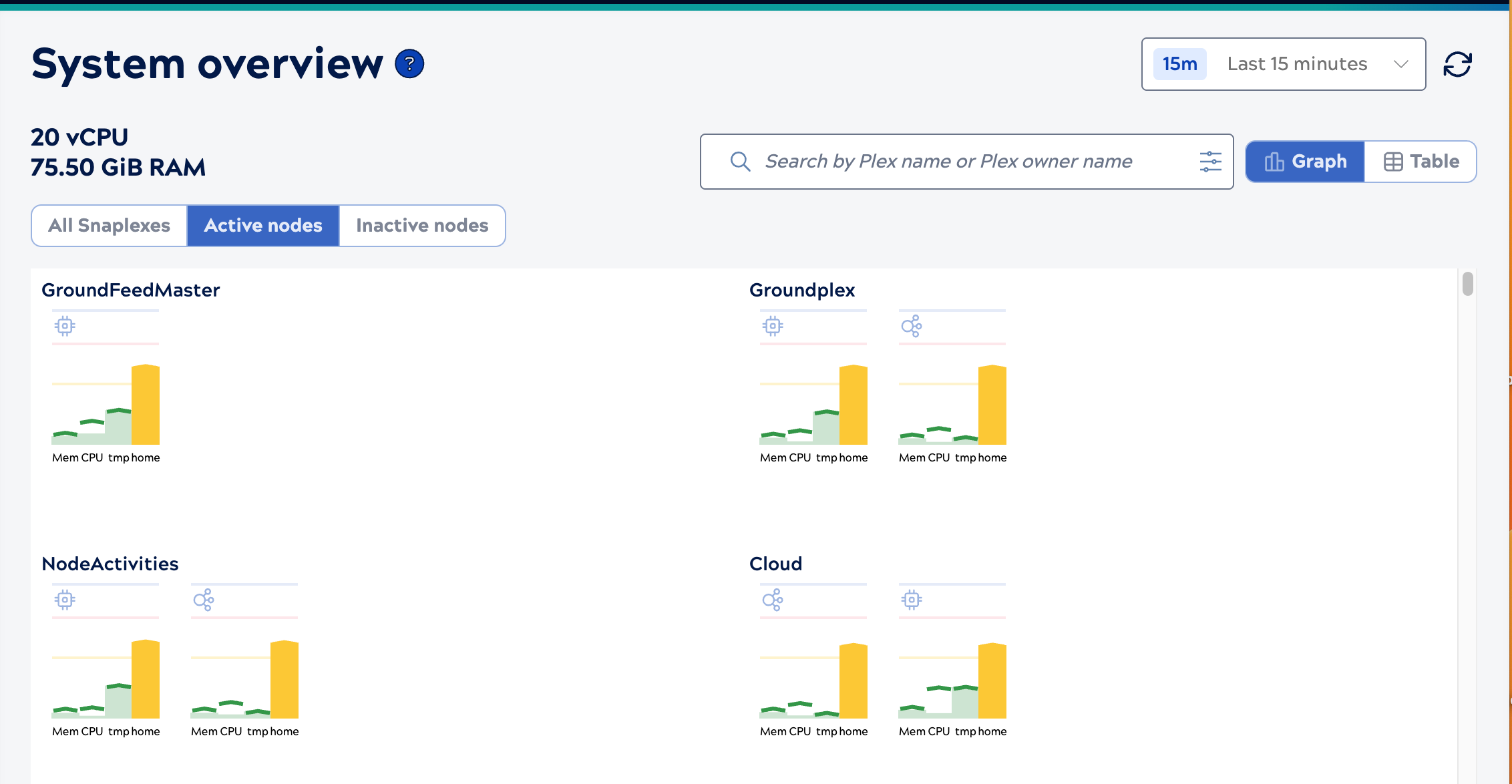Select the Active nodes tab

click(262, 226)
